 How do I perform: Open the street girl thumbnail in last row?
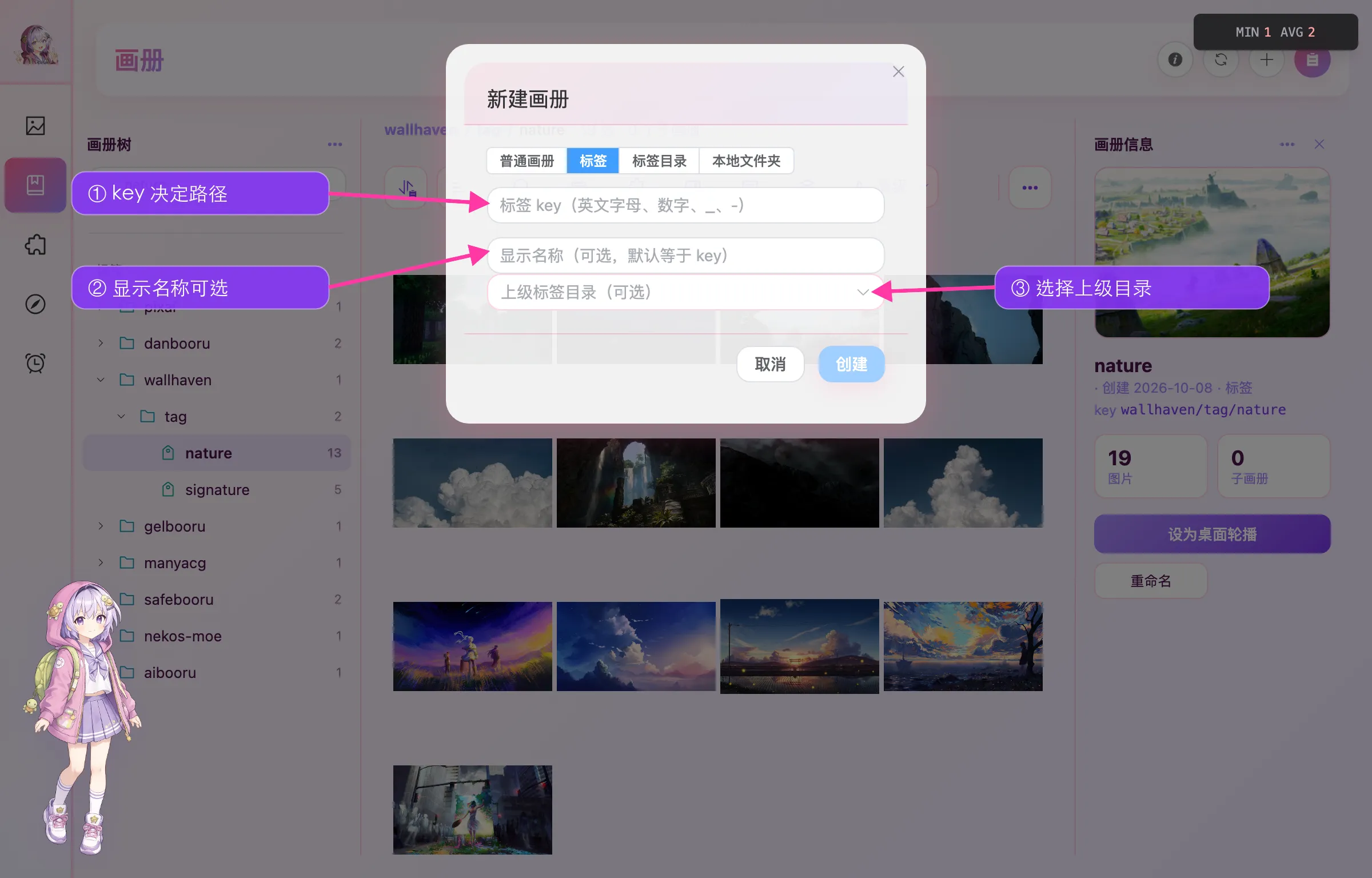473,810
